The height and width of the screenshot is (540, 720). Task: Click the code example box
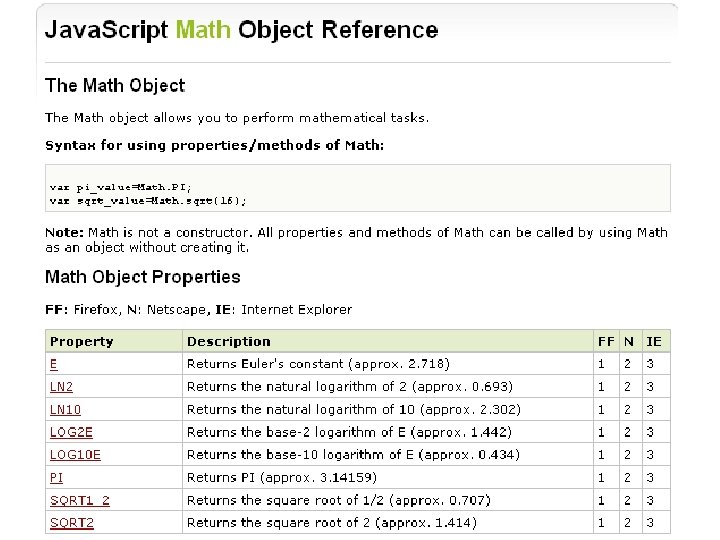[357, 188]
